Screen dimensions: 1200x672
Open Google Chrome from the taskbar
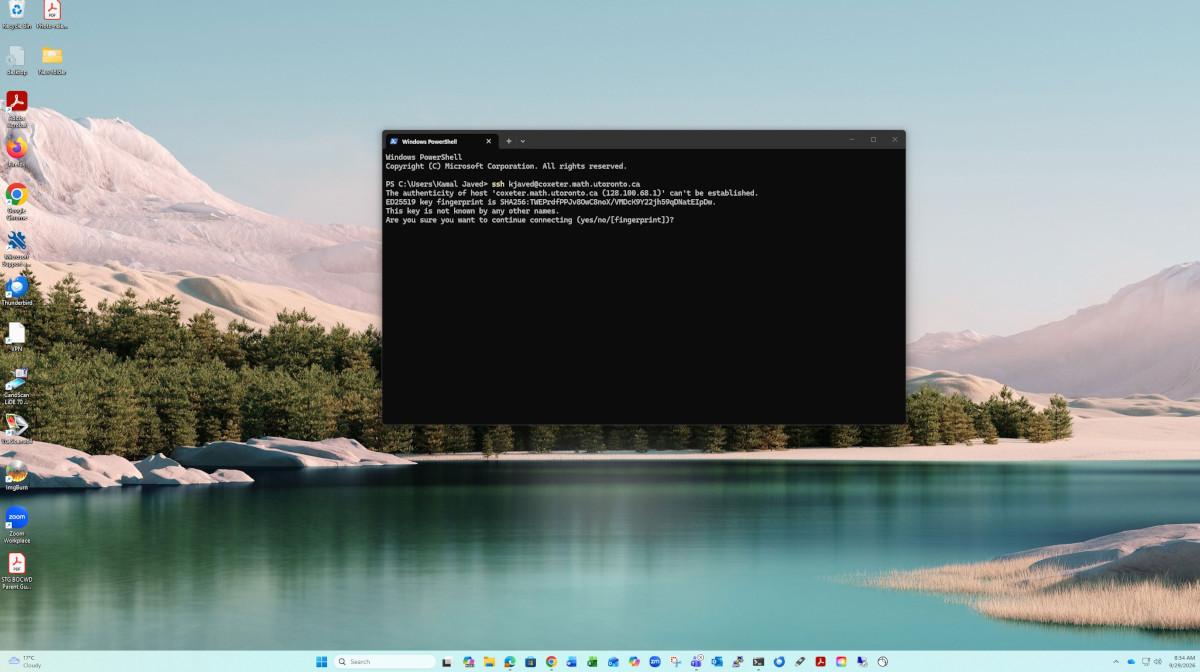pyautogui.click(x=551, y=661)
